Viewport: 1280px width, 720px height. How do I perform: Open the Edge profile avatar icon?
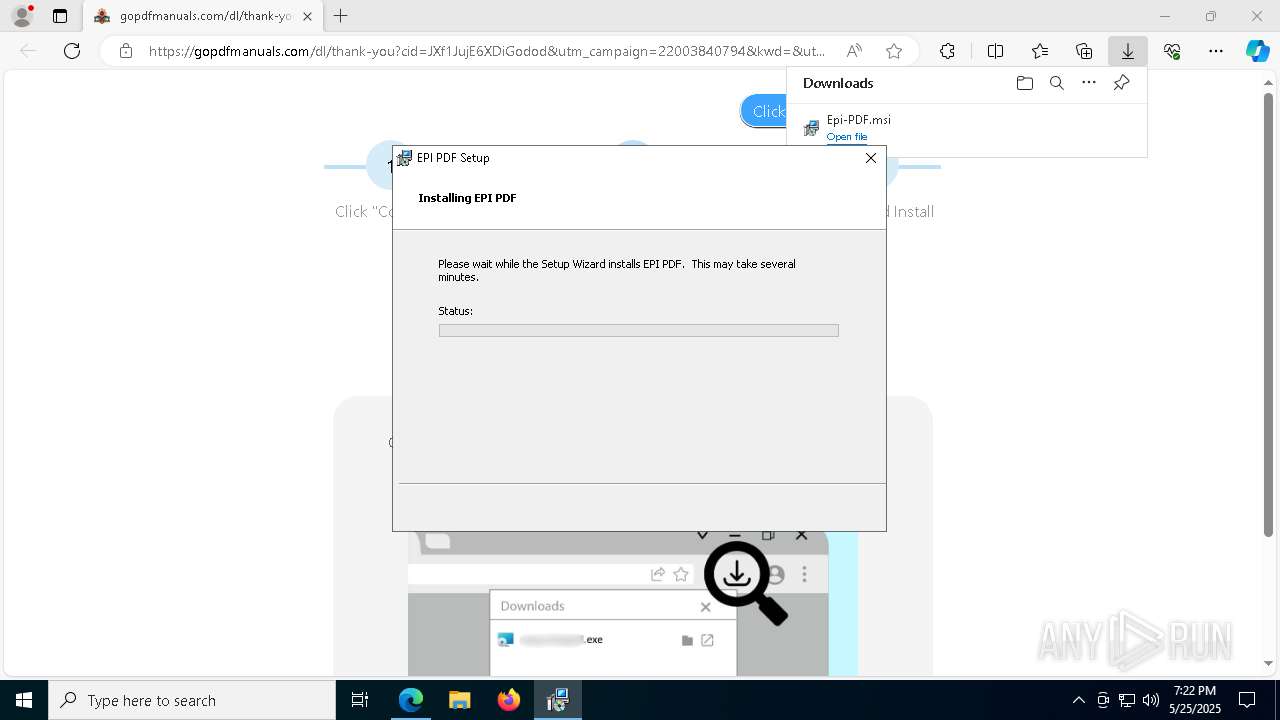22,16
